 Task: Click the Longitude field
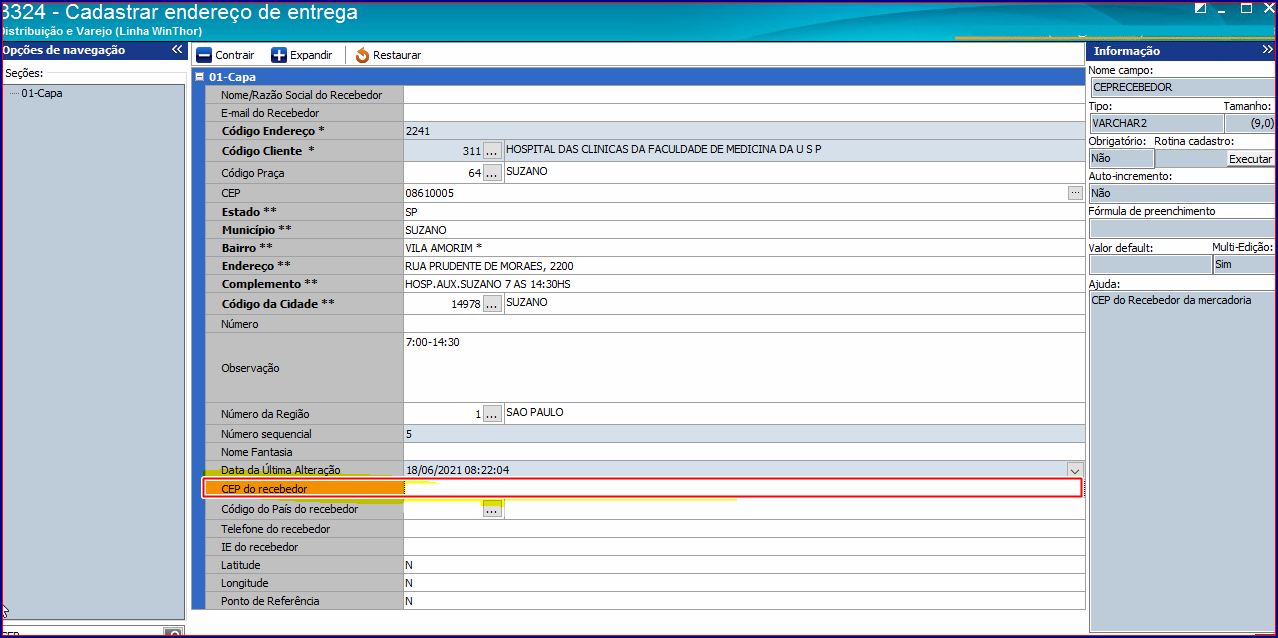[744, 583]
